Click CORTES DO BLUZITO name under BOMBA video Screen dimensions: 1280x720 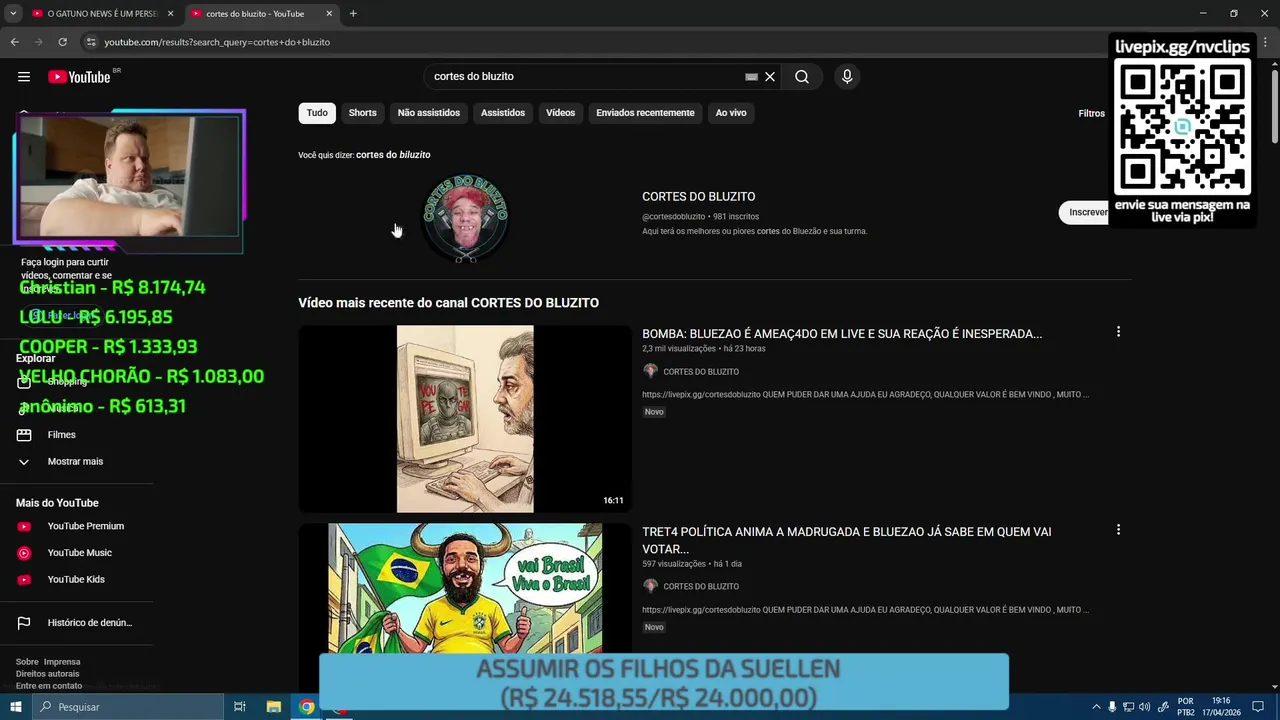(x=701, y=372)
